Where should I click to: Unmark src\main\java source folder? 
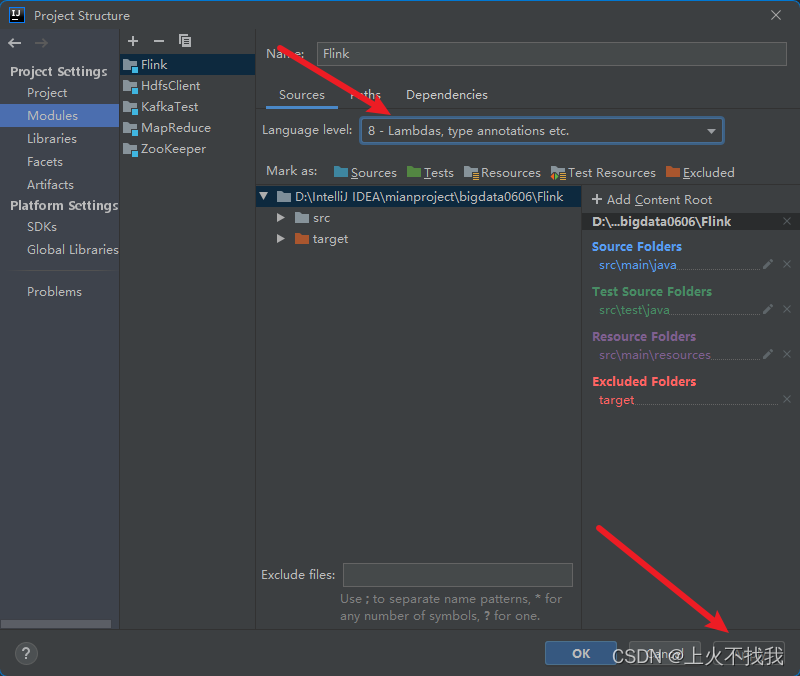(787, 264)
